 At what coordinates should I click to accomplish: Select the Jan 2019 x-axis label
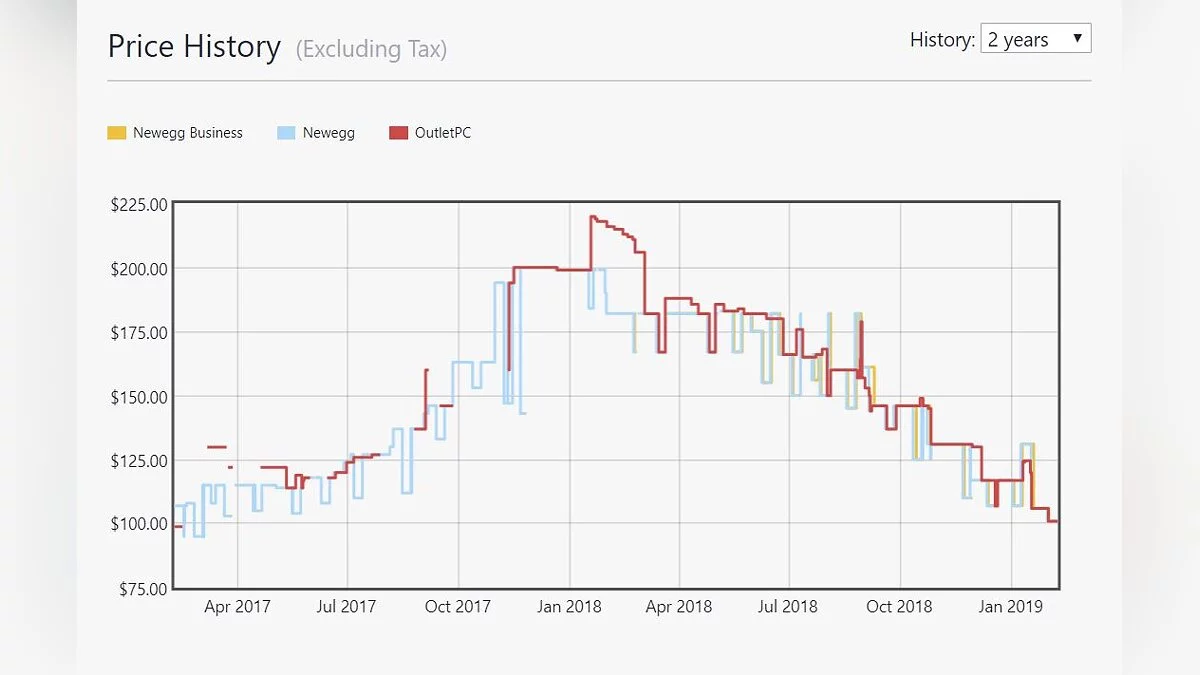coord(1010,607)
